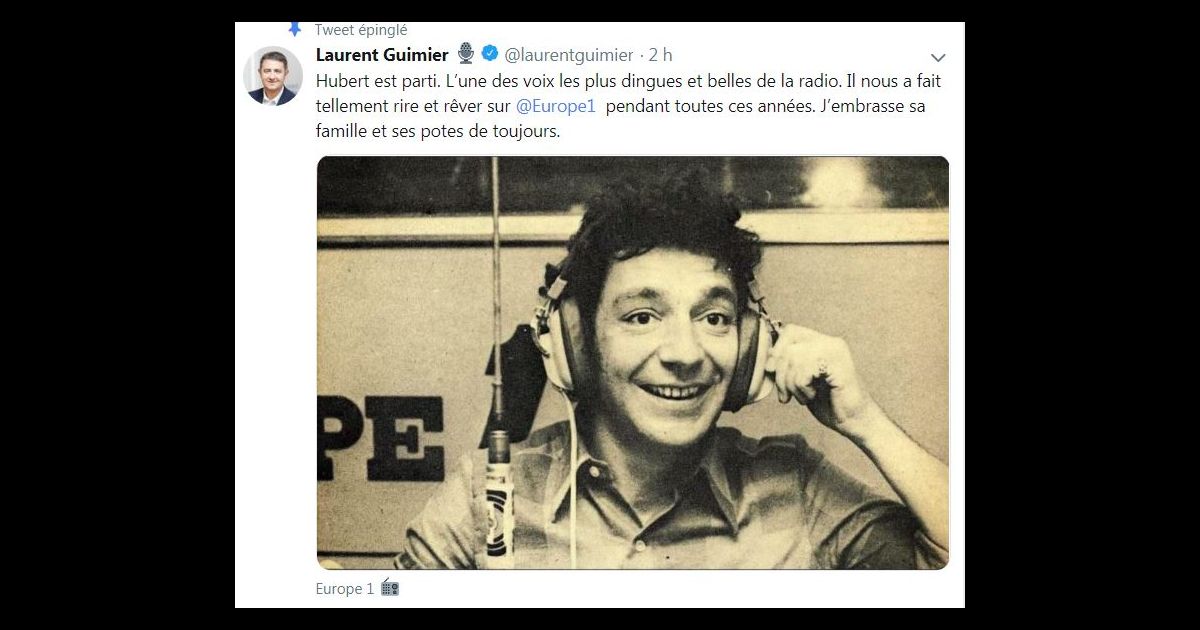Click the microphone emoji beside the name

click(466, 54)
